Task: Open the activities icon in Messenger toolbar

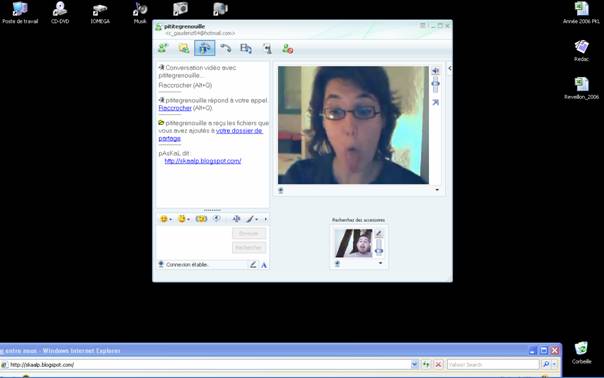Action: [246, 49]
